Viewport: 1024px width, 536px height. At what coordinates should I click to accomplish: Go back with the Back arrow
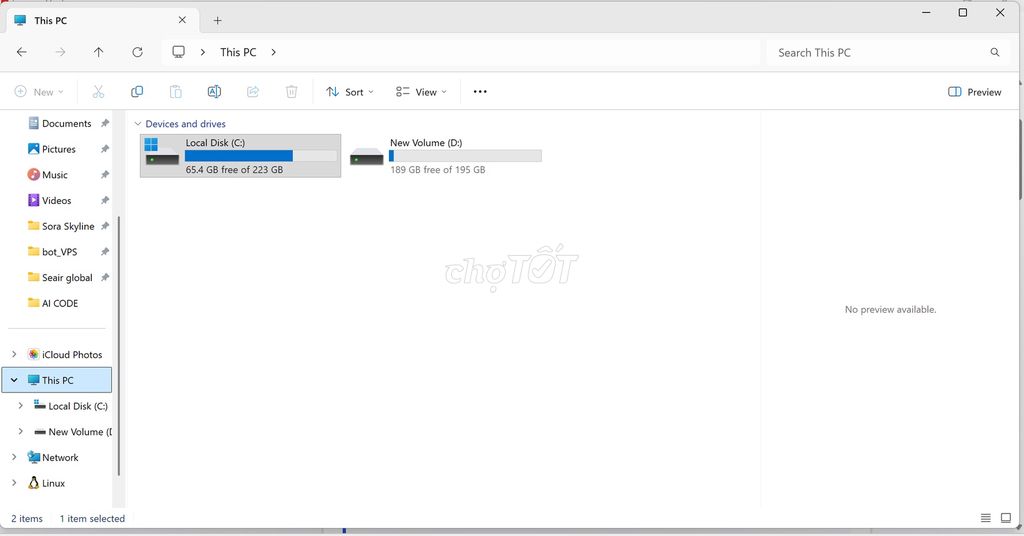[22, 52]
